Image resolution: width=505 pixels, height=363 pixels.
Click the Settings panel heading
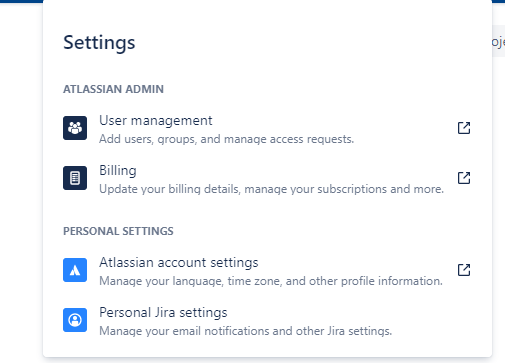[99, 43]
